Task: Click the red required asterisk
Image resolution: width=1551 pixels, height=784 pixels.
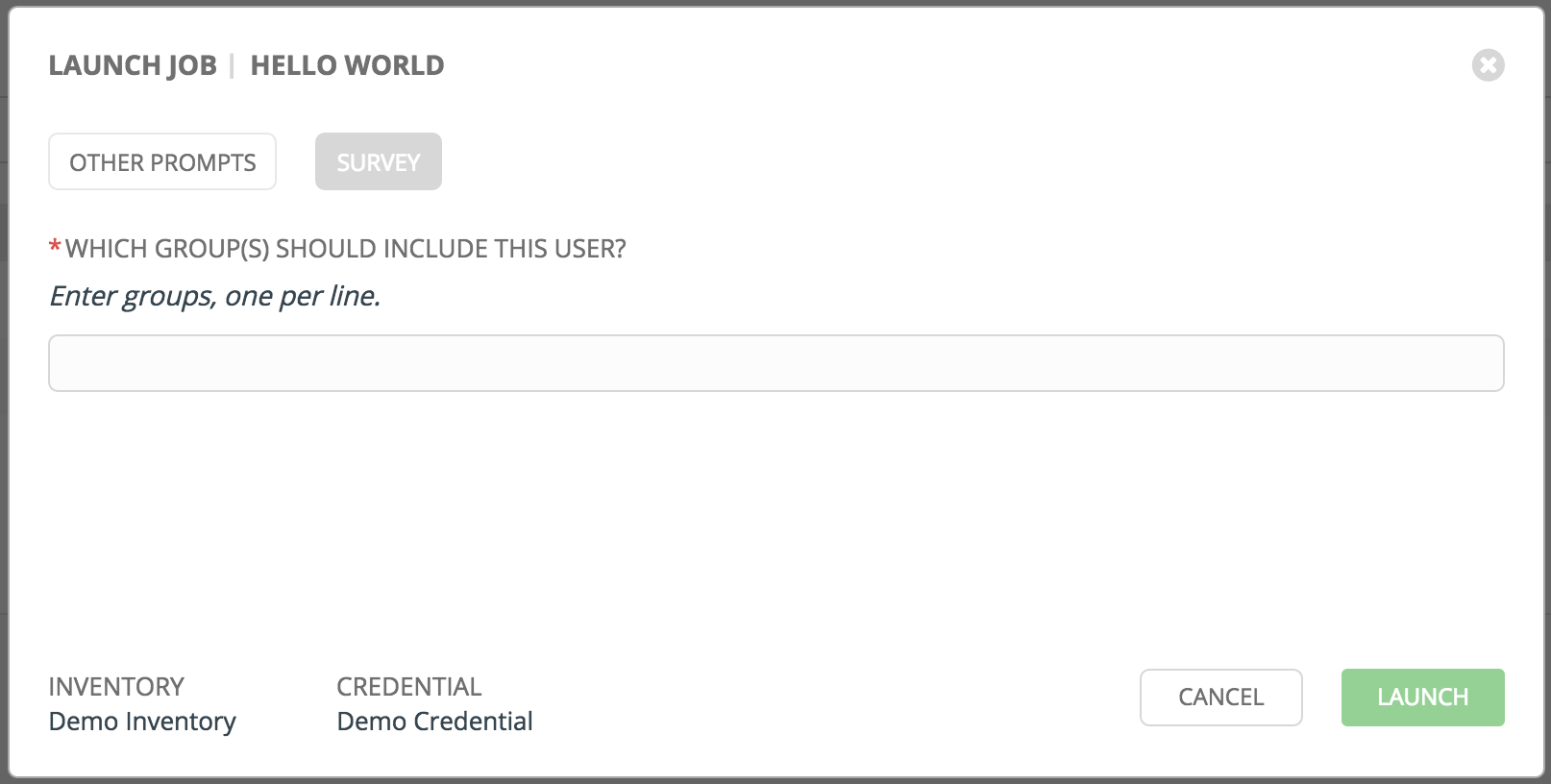Action: [55, 248]
